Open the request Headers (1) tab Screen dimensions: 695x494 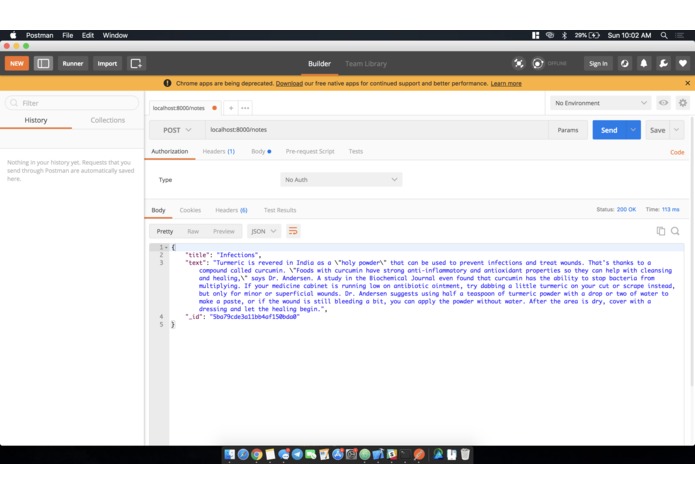[219, 152]
